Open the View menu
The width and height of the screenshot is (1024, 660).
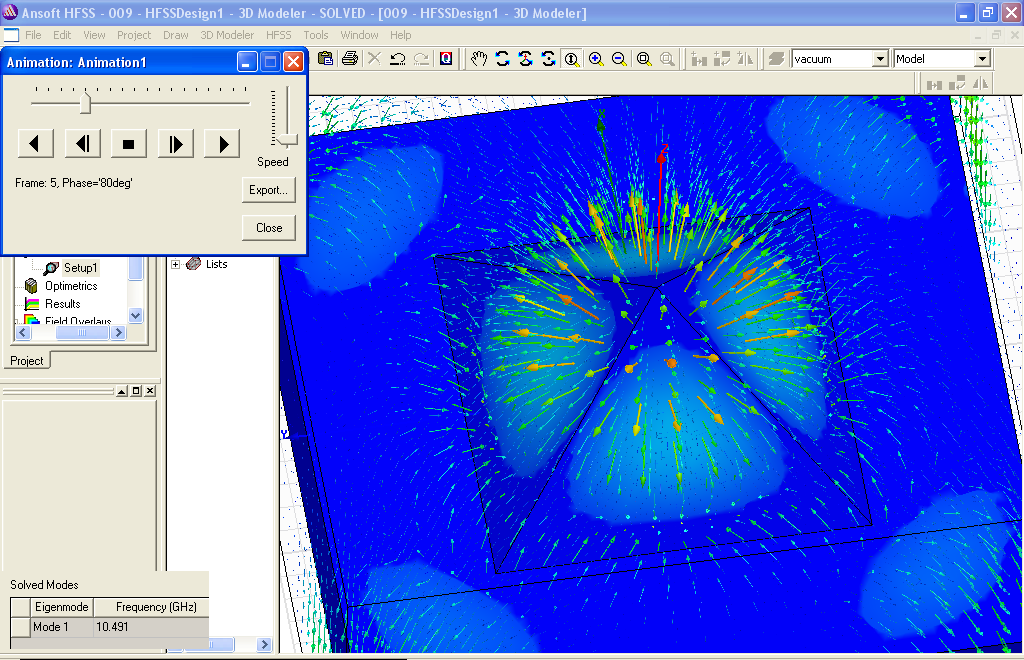[x=94, y=35]
